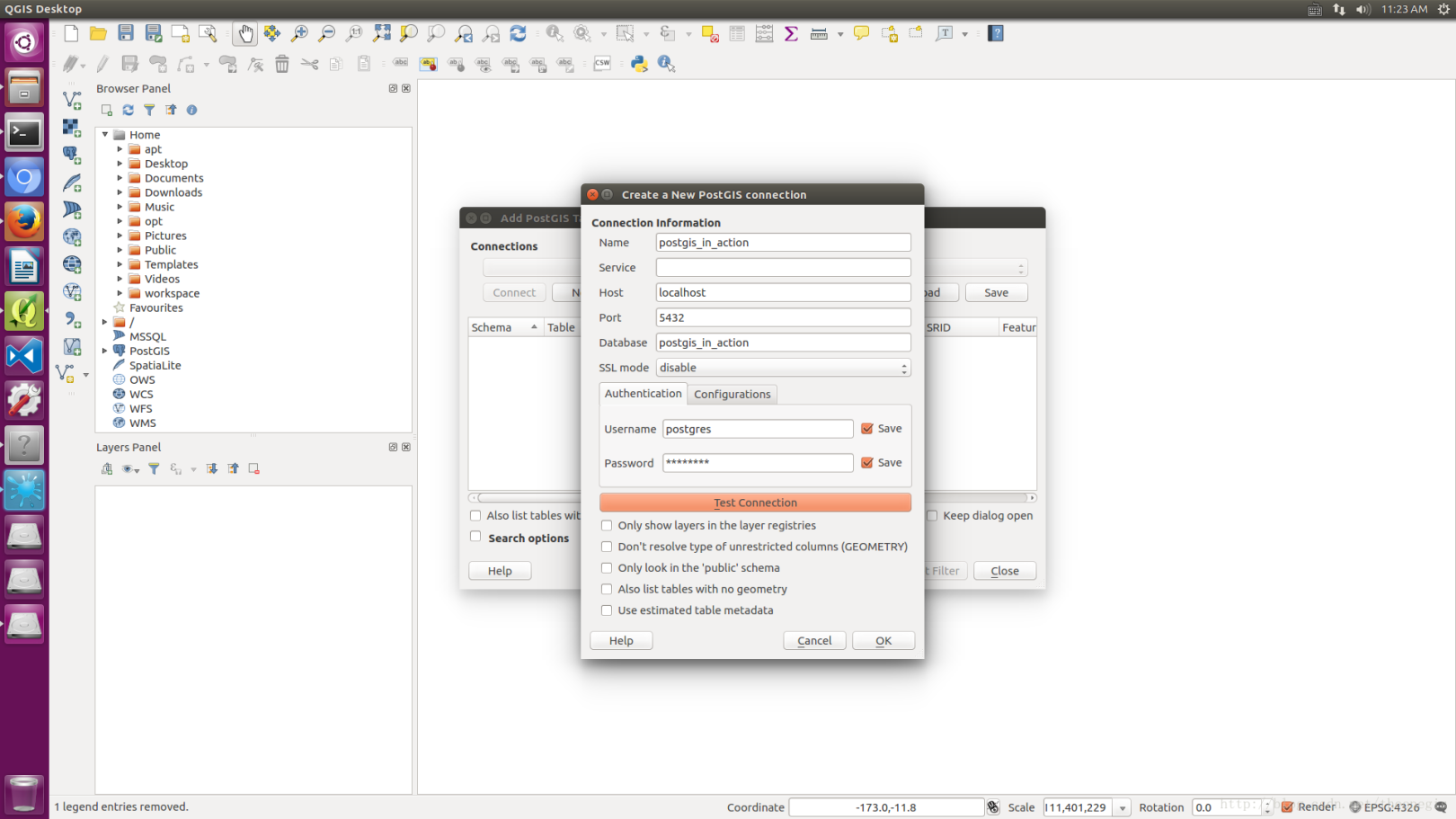Click the connection Name field
This screenshot has width=1456, height=819.
[x=783, y=243]
